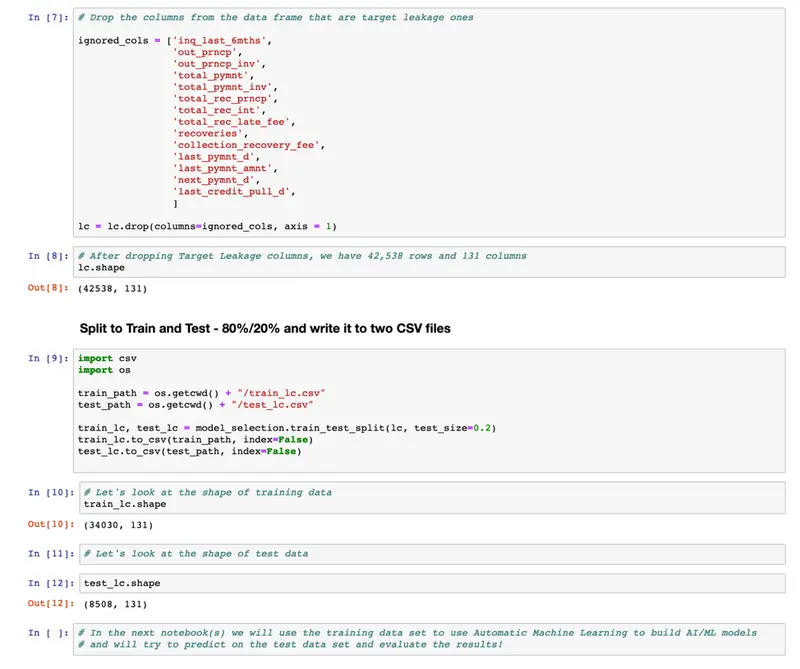Image resolution: width=800 pixels, height=669 pixels.
Task: Click the In [9]: cell prompt
Action: 48,359
